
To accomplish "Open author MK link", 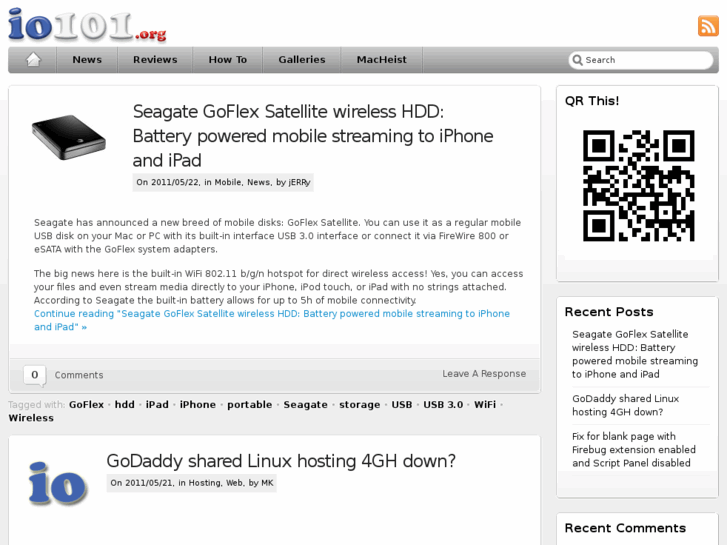I will [x=267, y=483].
